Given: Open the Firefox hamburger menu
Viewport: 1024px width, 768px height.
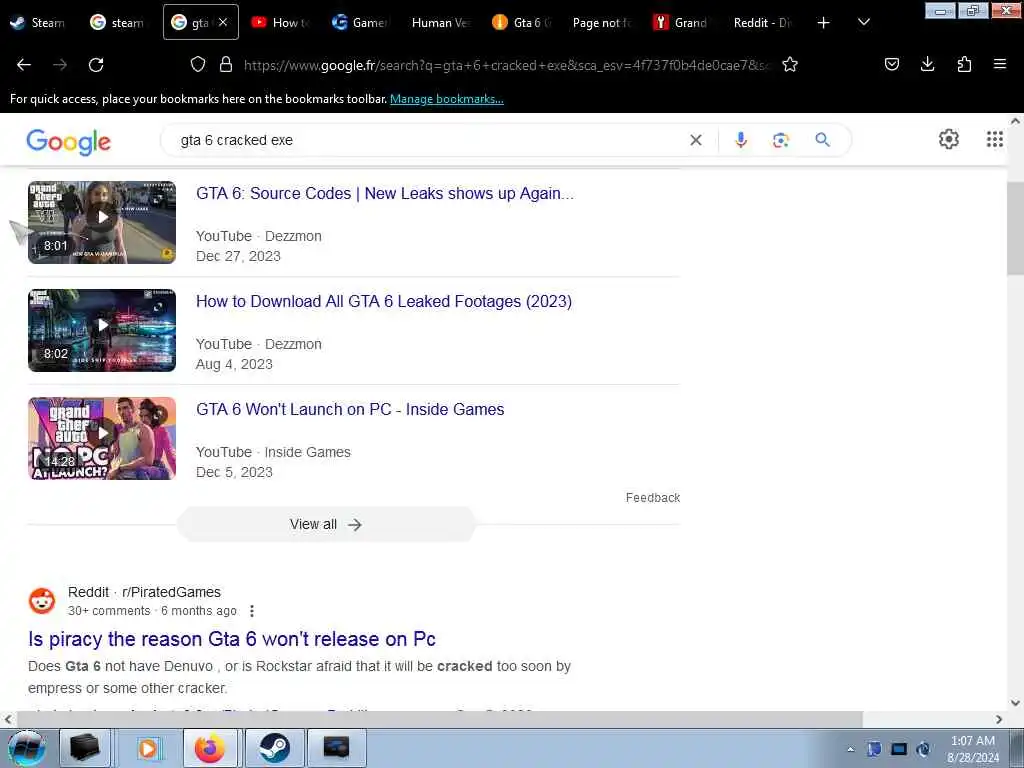Looking at the screenshot, I should pyautogui.click(x=1000, y=64).
